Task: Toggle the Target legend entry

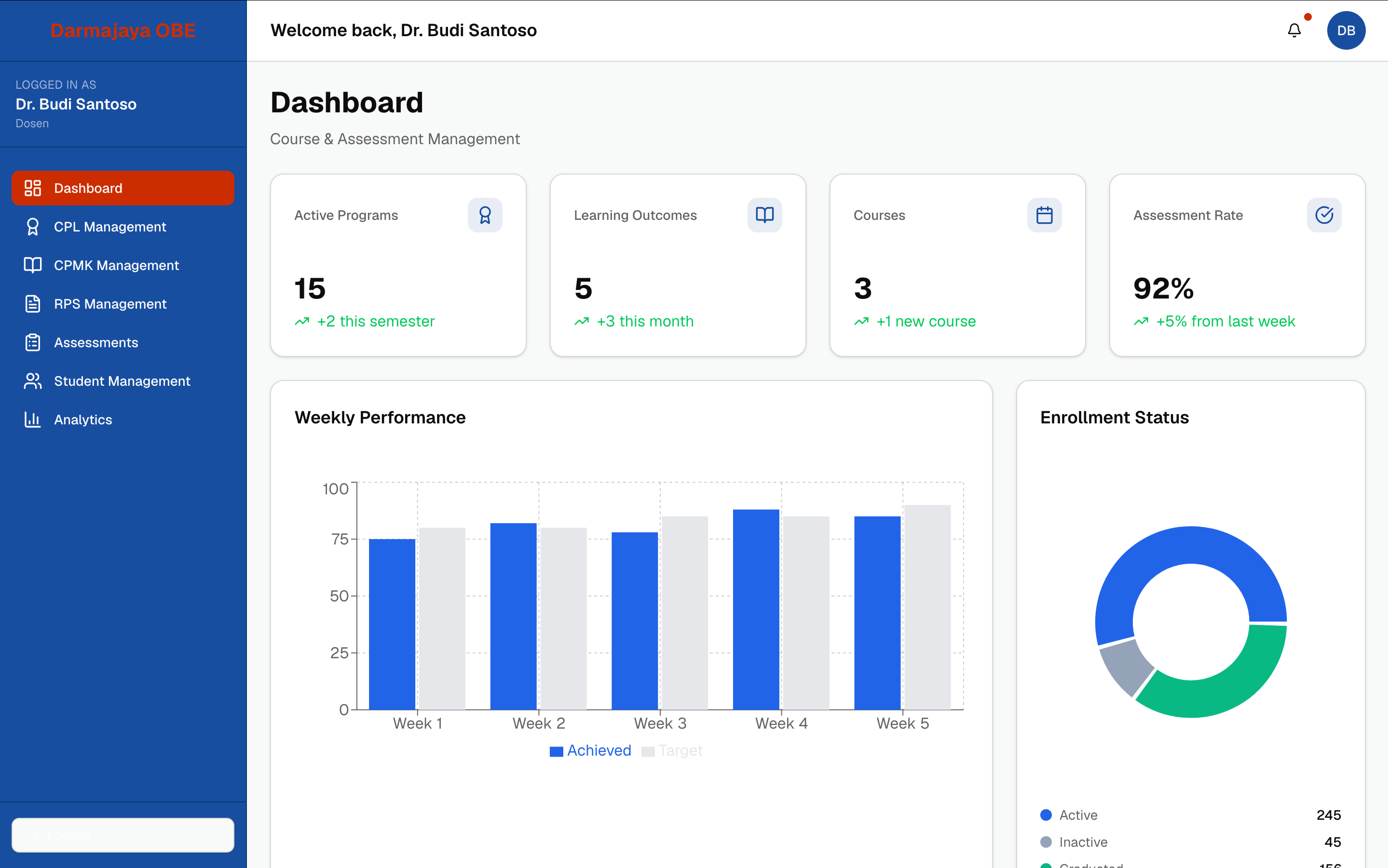Action: click(x=672, y=750)
